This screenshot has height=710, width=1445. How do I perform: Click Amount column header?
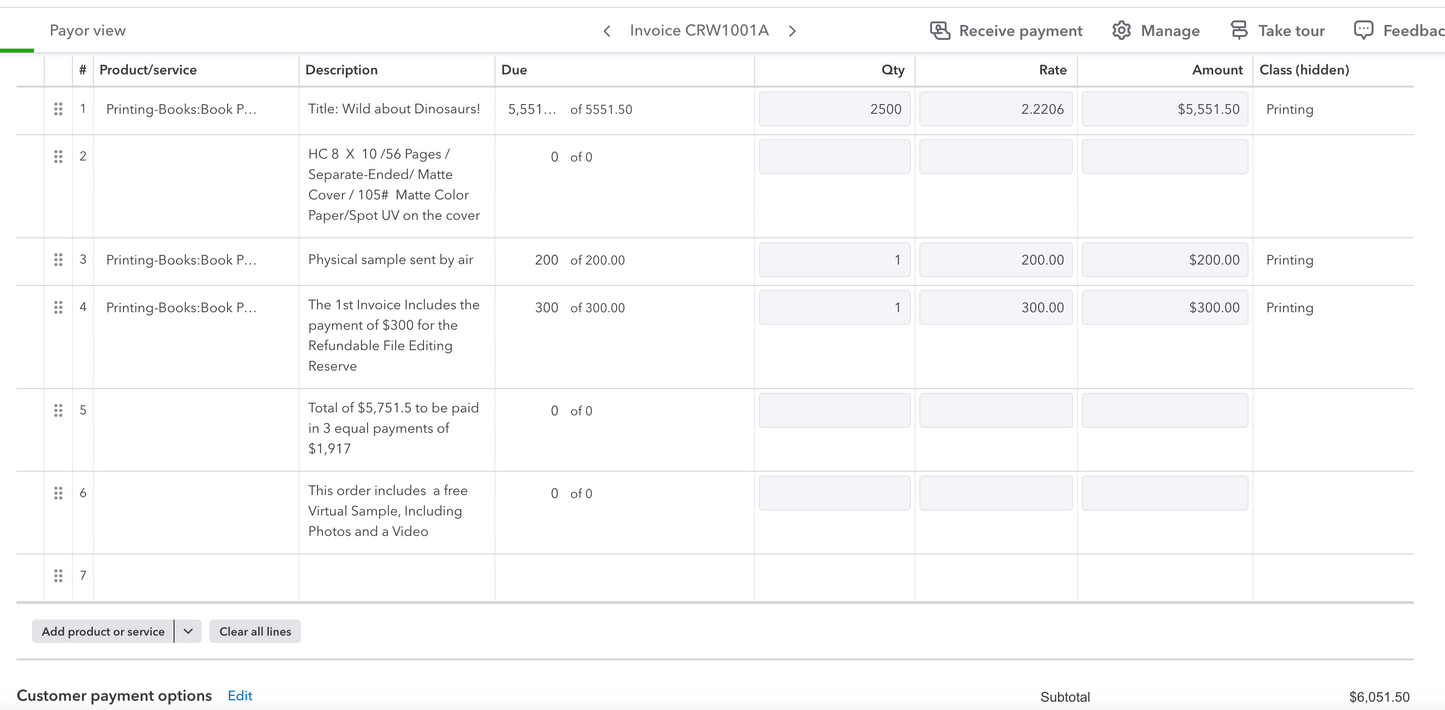[1217, 70]
